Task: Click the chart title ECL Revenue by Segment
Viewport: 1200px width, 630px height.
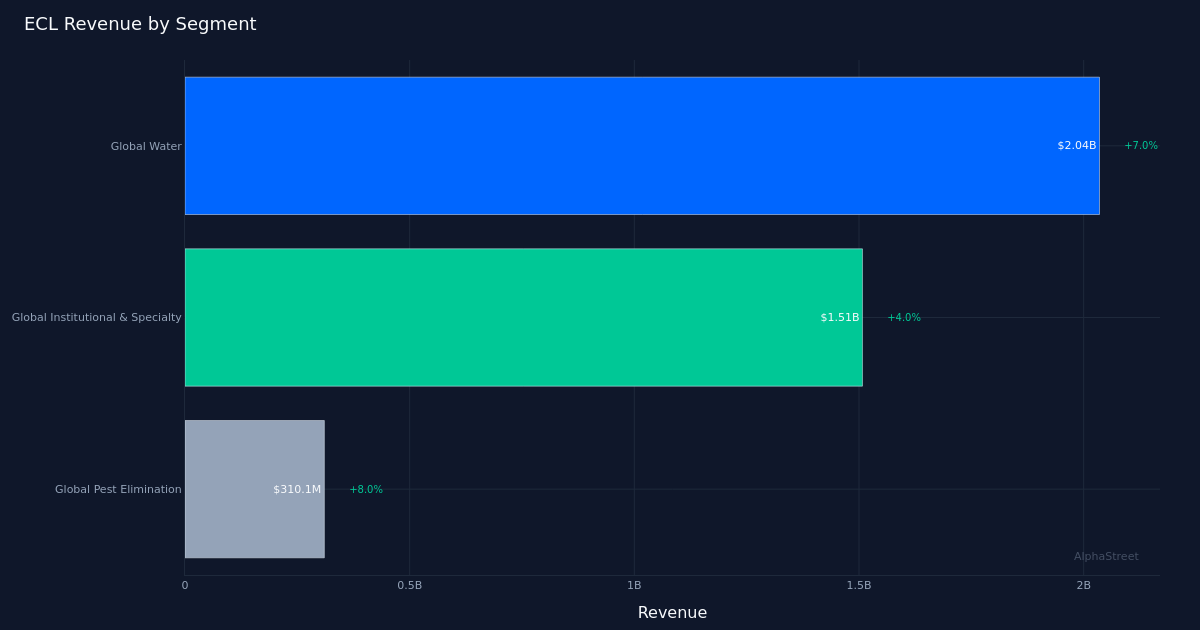Action: pyautogui.click(x=140, y=23)
